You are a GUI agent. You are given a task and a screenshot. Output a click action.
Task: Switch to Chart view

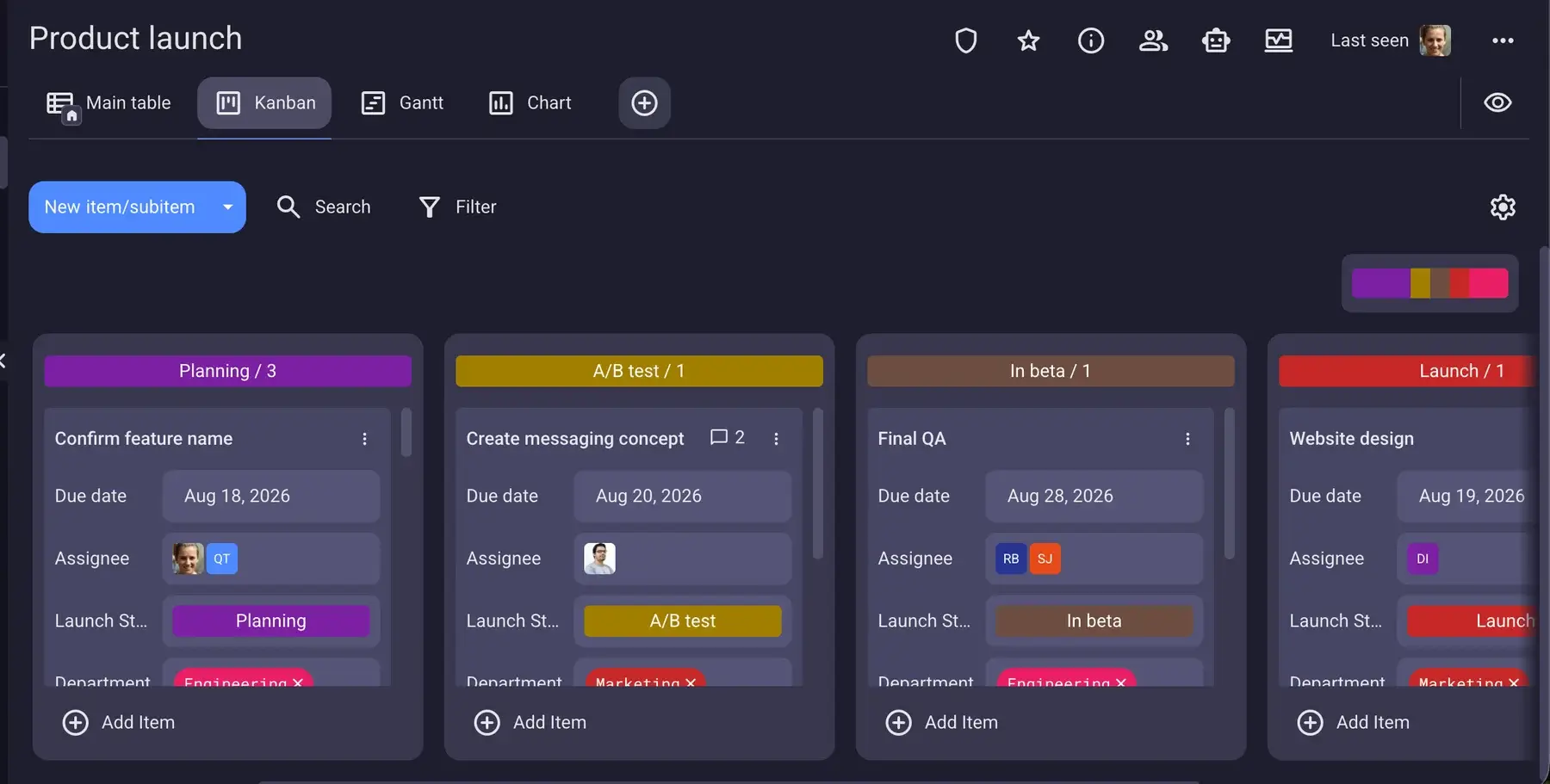point(530,103)
